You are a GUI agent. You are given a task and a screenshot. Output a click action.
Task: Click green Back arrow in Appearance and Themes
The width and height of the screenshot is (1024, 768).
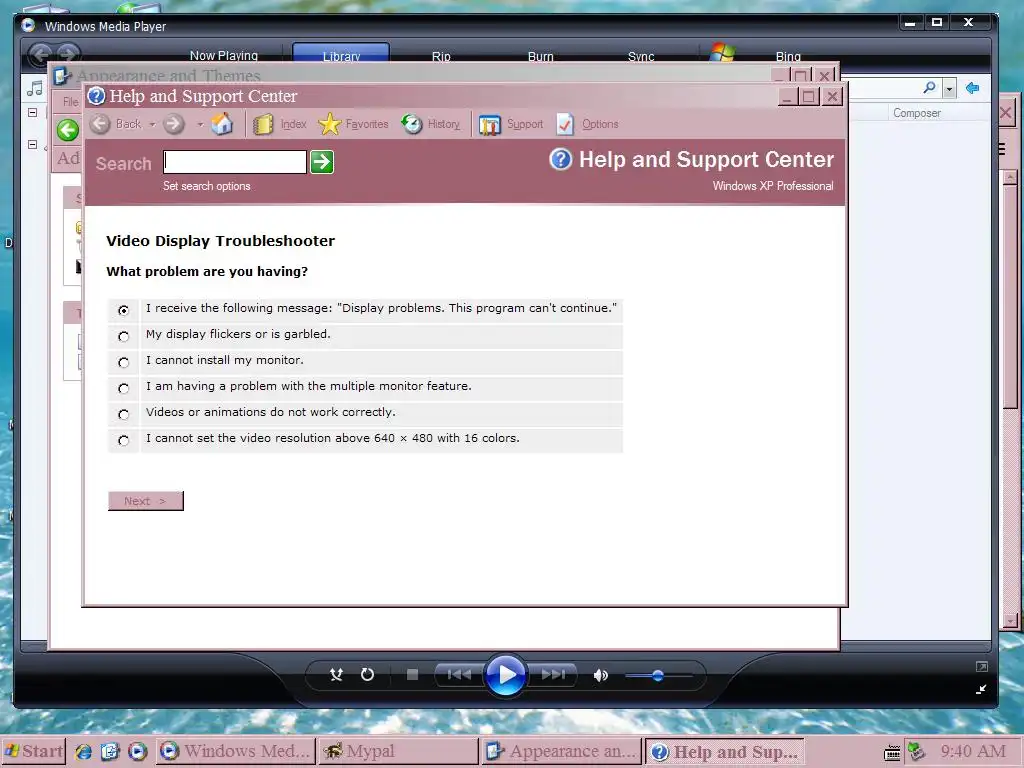pyautogui.click(x=68, y=130)
